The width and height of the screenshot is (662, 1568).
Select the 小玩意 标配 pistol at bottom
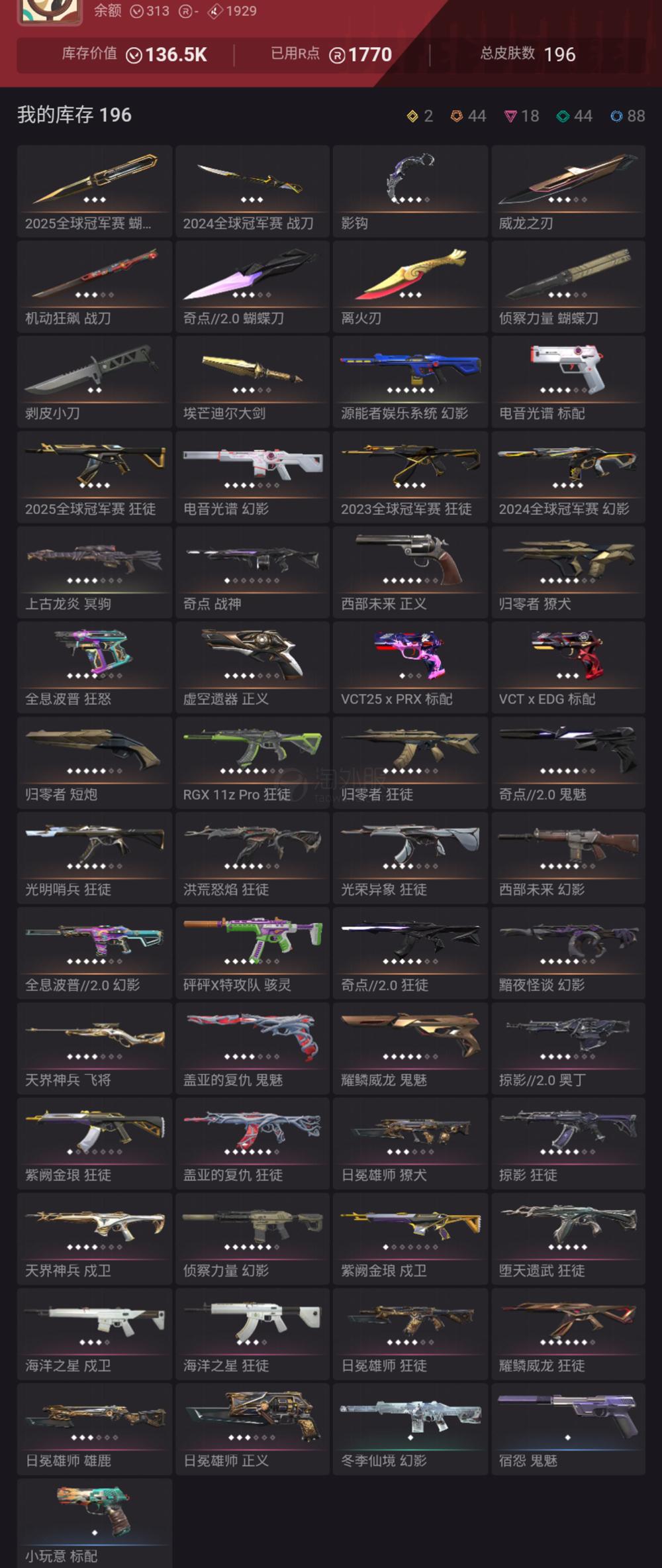click(95, 1524)
